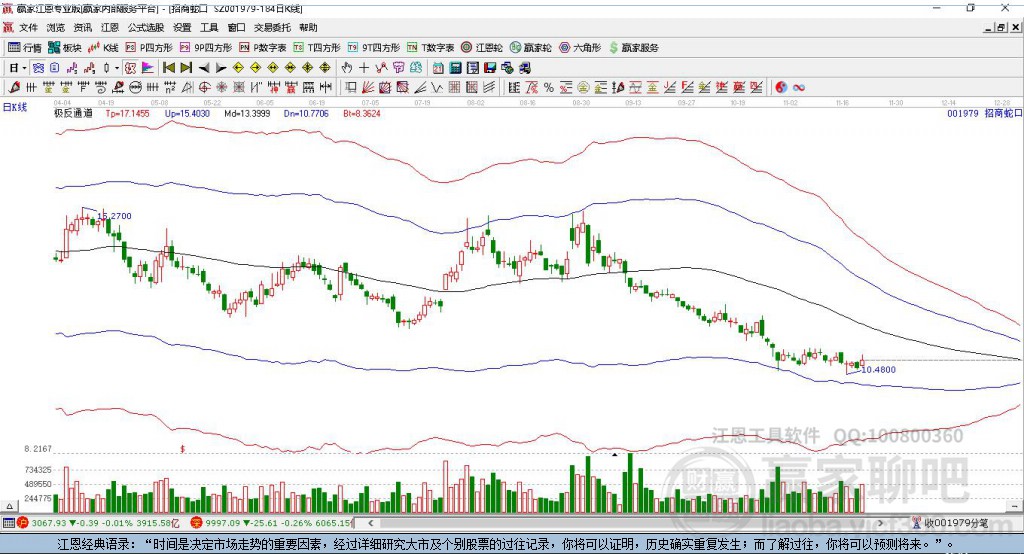Jump to last bar icon
Screen dimensions: 1024x554
point(186,68)
